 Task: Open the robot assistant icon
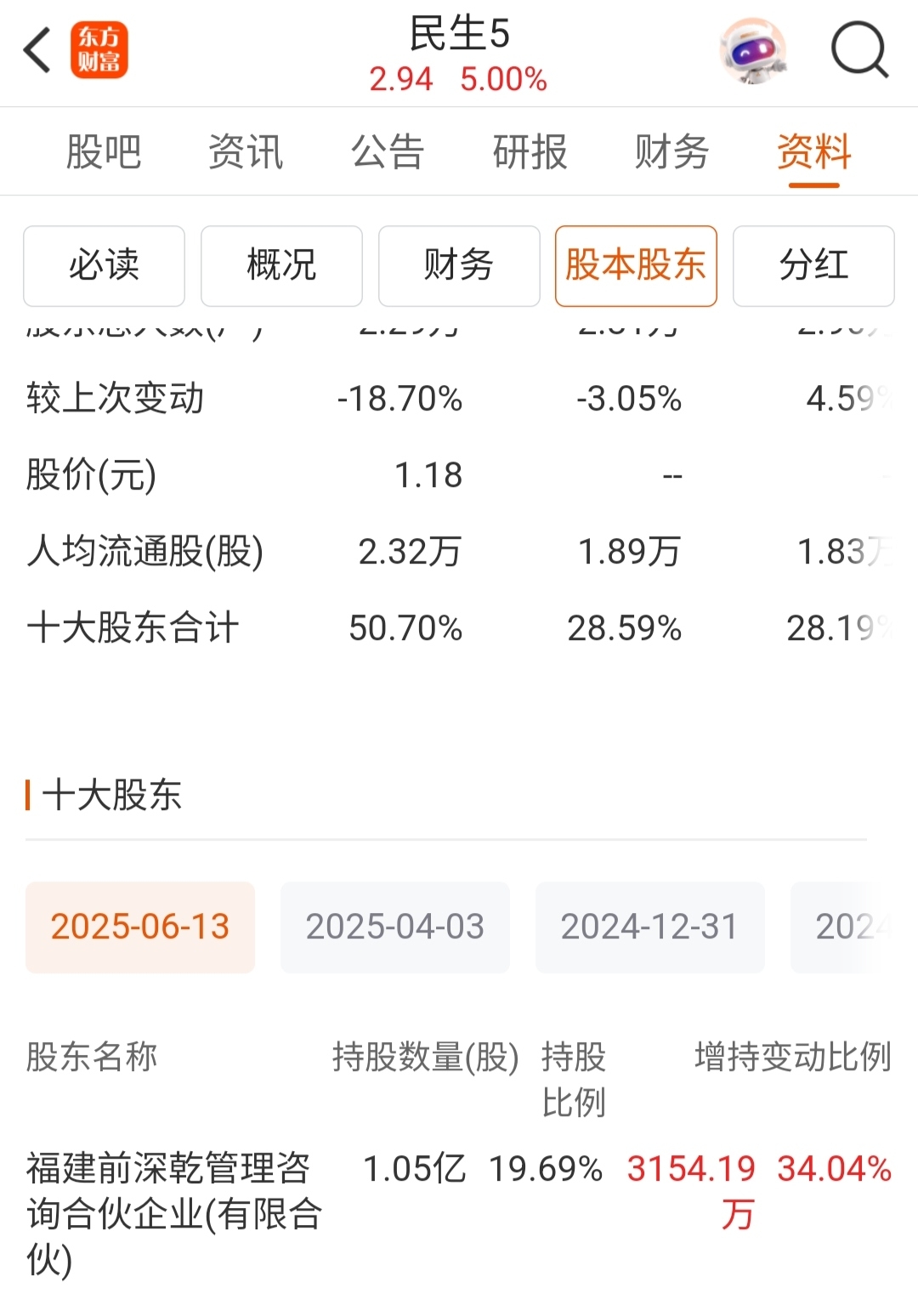click(x=752, y=51)
